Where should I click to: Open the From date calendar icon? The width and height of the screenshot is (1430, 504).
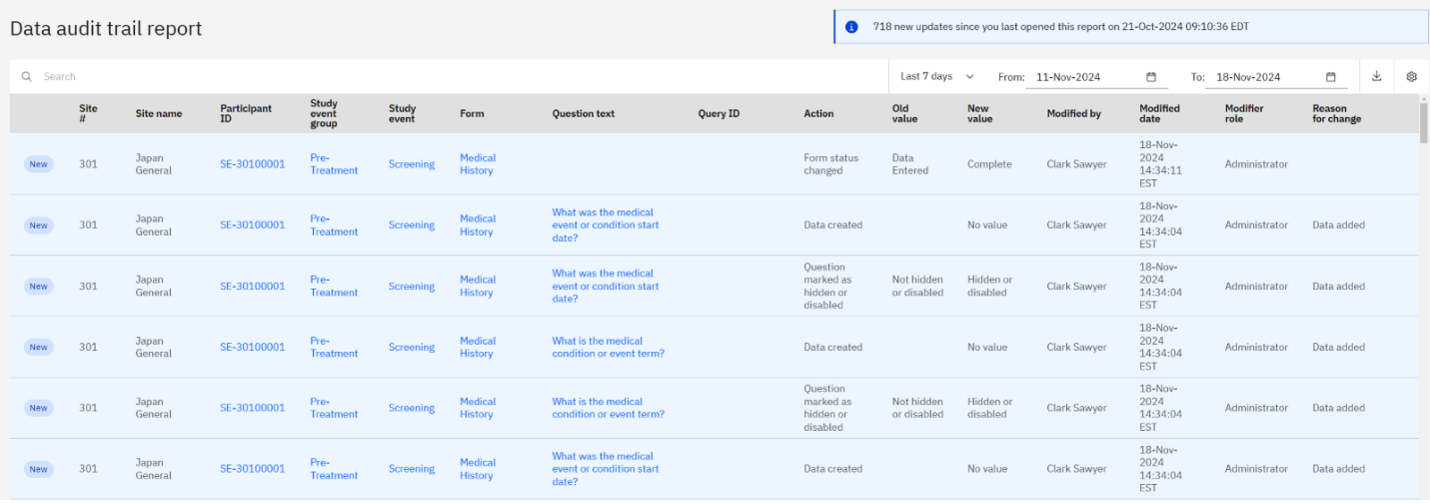pos(1151,77)
